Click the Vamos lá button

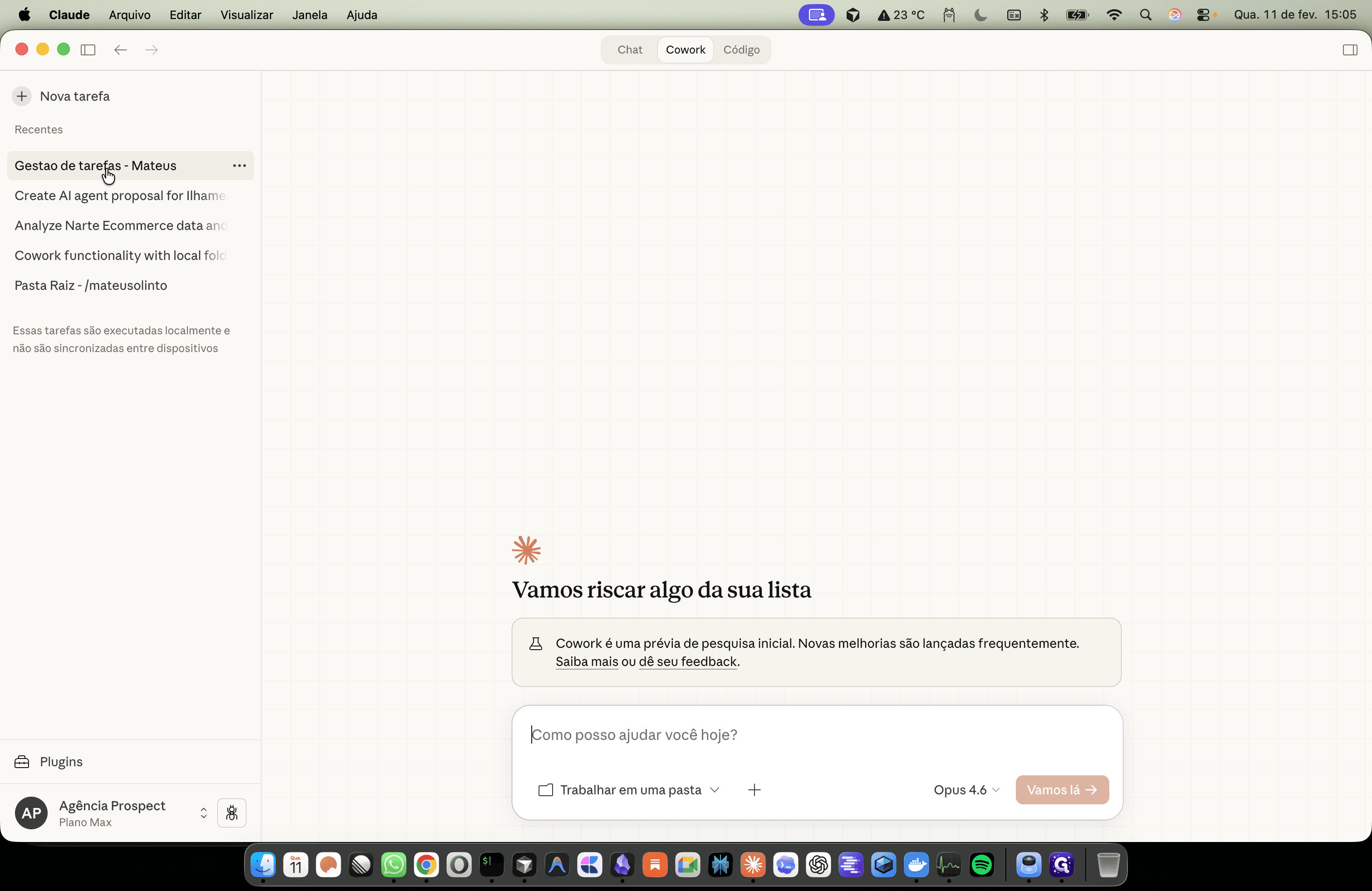(x=1062, y=789)
